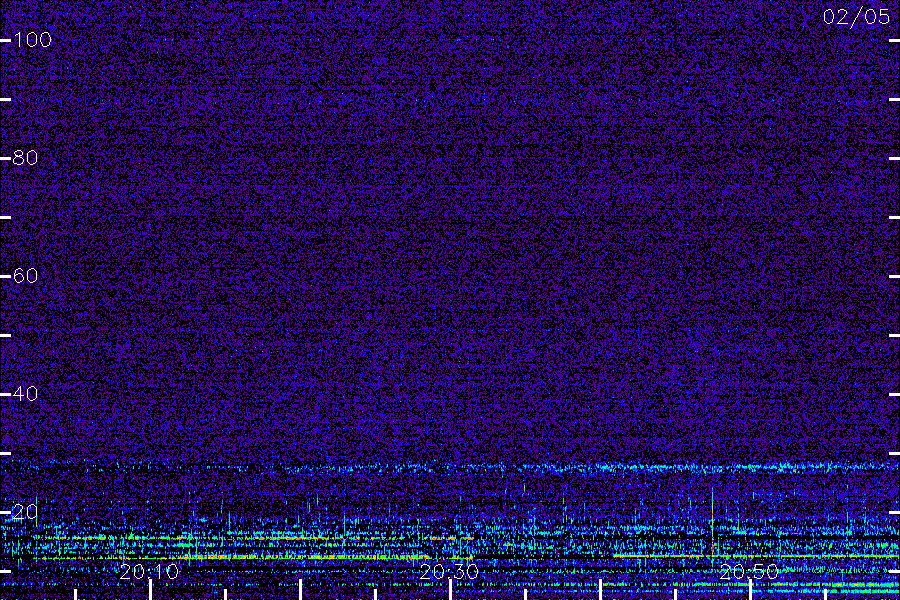
Task: Click the 20:10 time axis label
Action: (x=149, y=572)
